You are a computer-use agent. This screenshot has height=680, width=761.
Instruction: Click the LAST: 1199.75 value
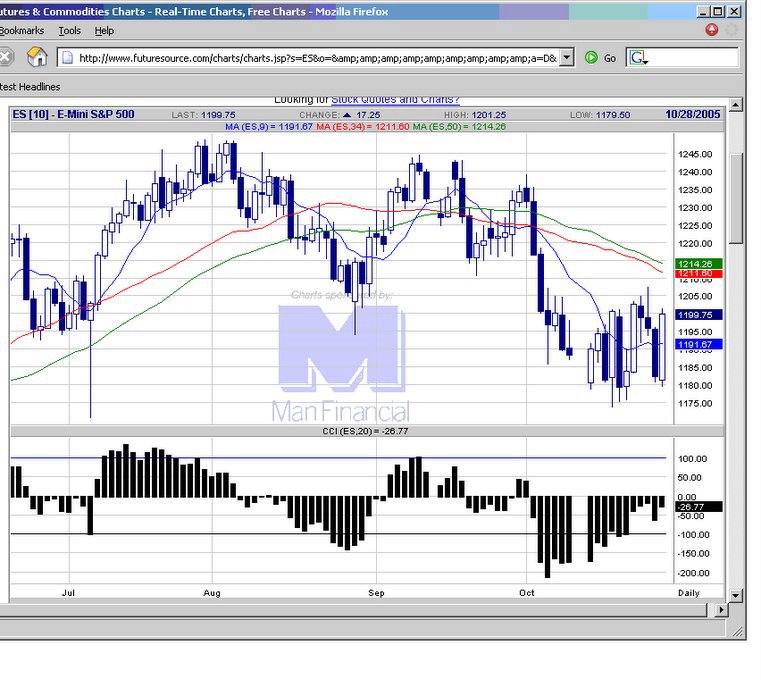coord(203,115)
